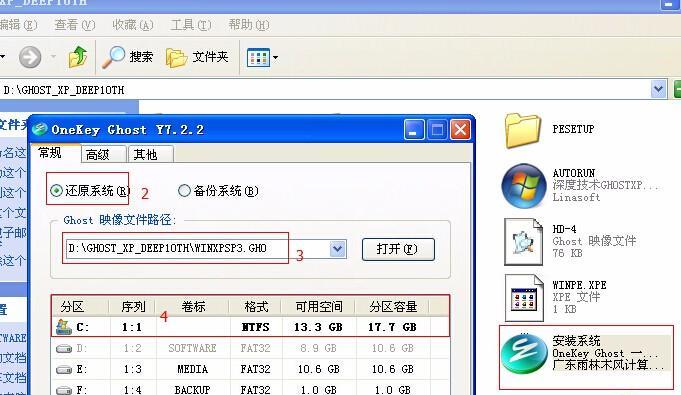The image size is (681, 395).
Task: Click the 序列 column header
Action: [x=132, y=307]
